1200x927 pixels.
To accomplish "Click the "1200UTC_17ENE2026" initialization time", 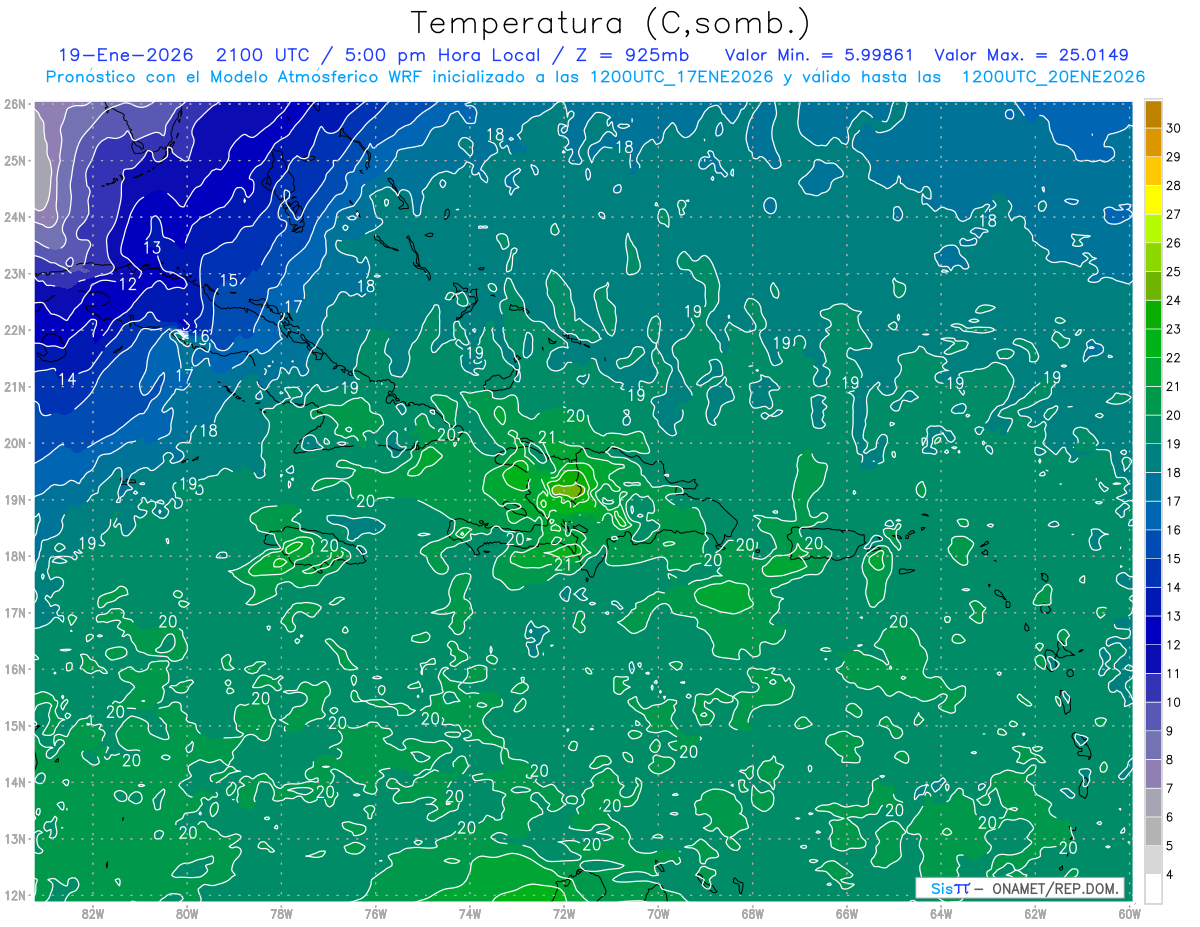I will tap(682, 77).
